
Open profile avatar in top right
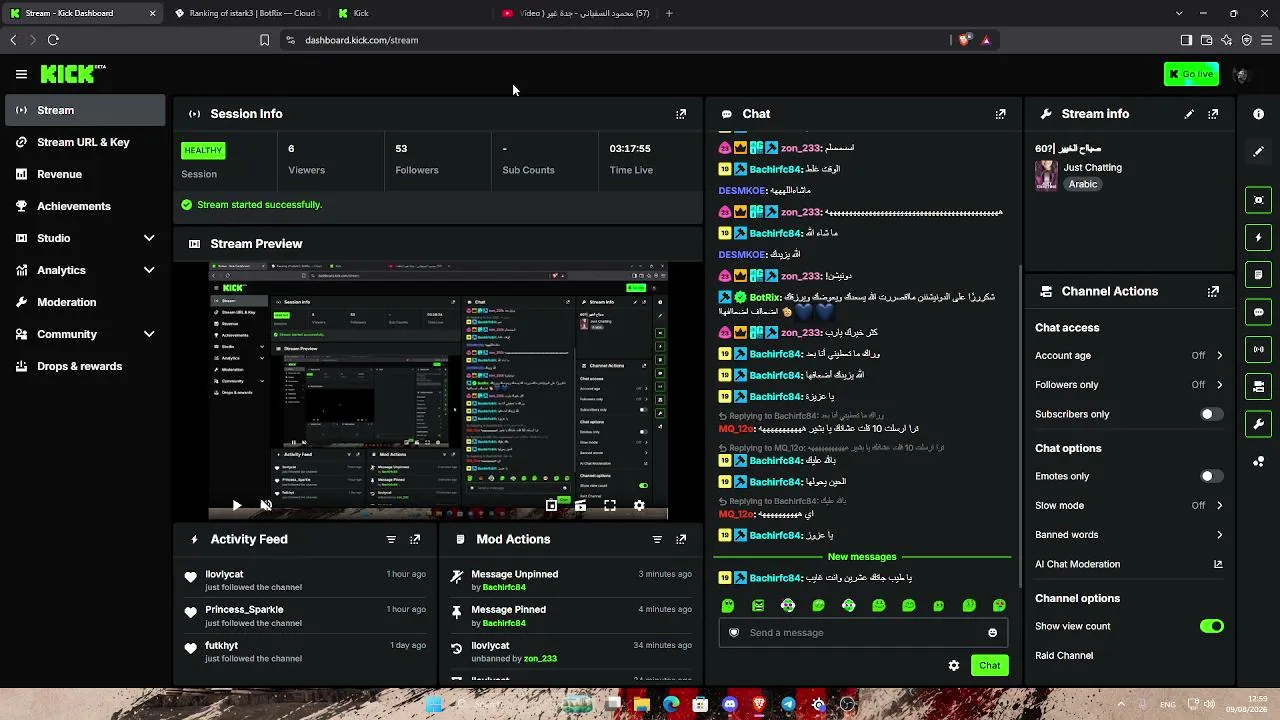[1242, 74]
